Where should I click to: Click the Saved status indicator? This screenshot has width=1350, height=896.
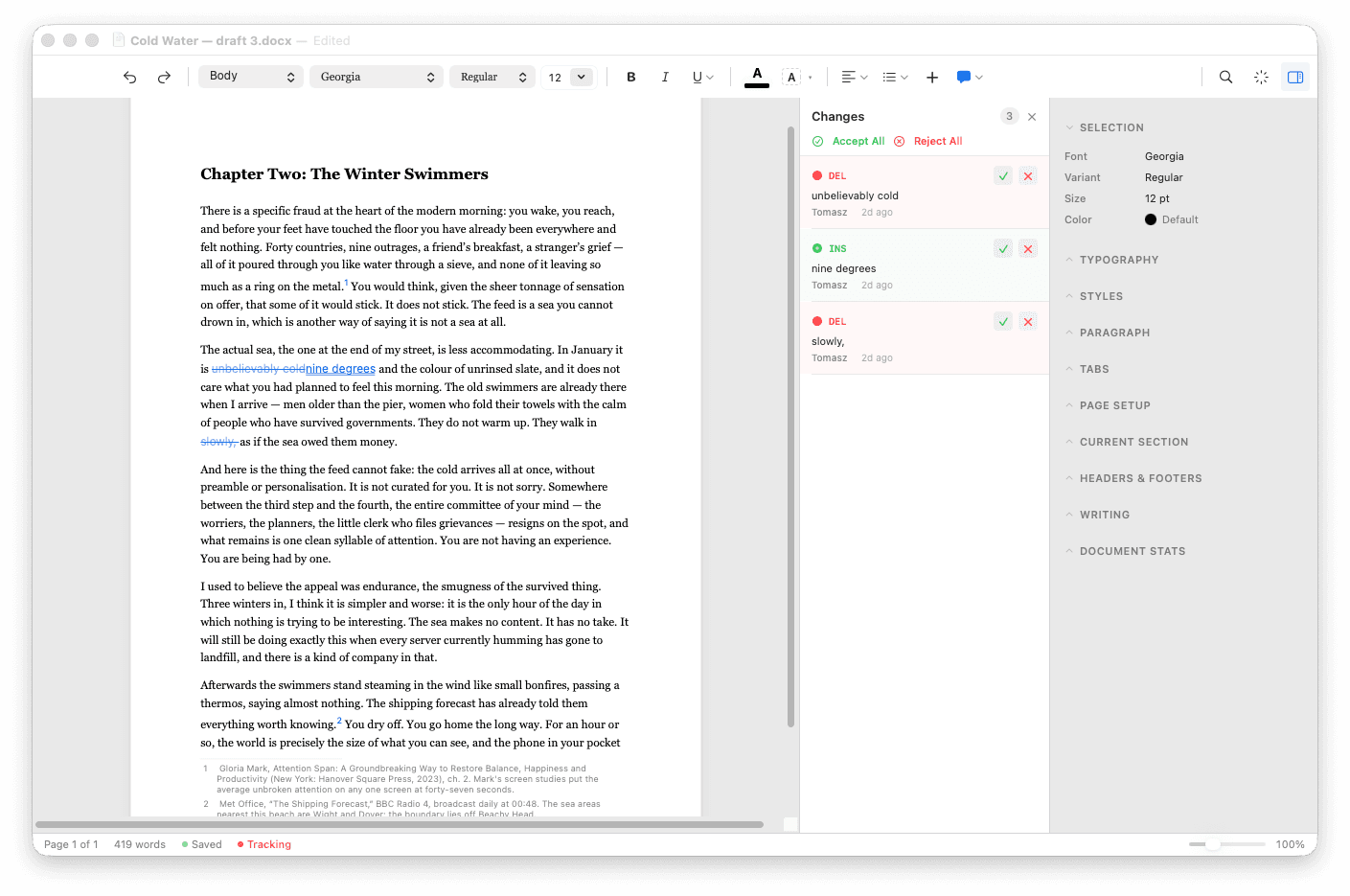[202, 844]
